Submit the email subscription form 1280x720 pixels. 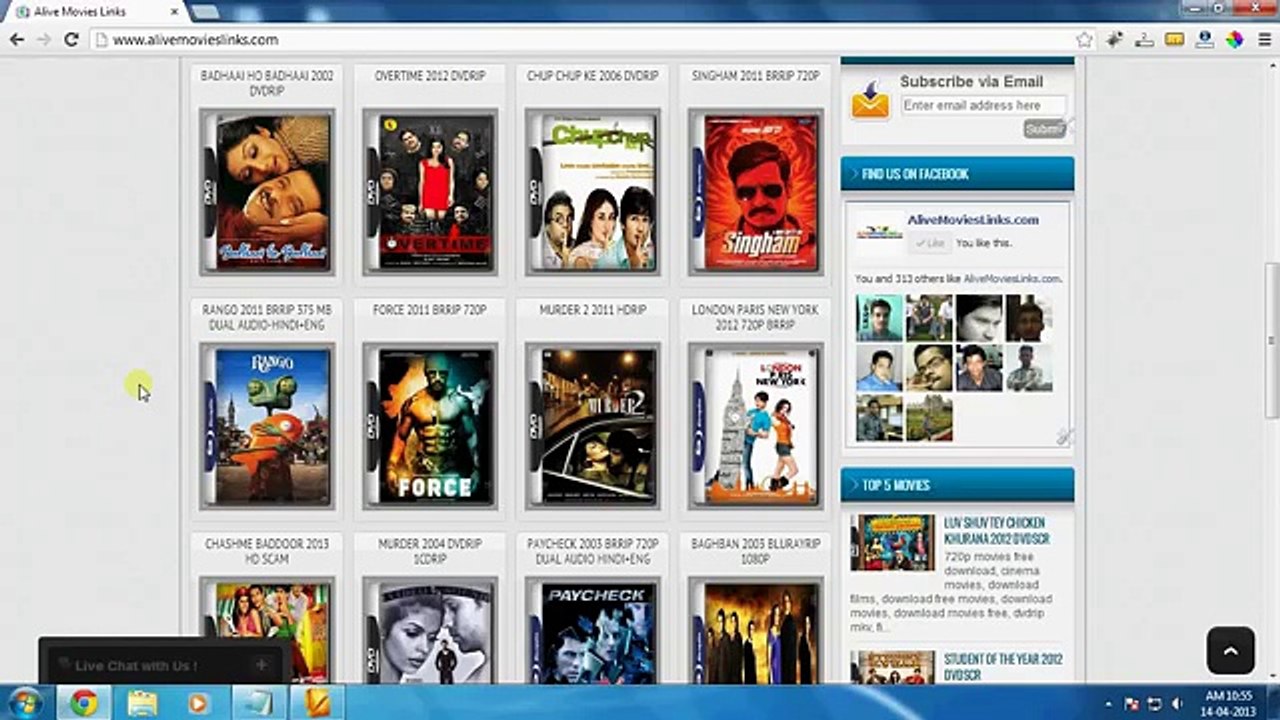point(1044,129)
